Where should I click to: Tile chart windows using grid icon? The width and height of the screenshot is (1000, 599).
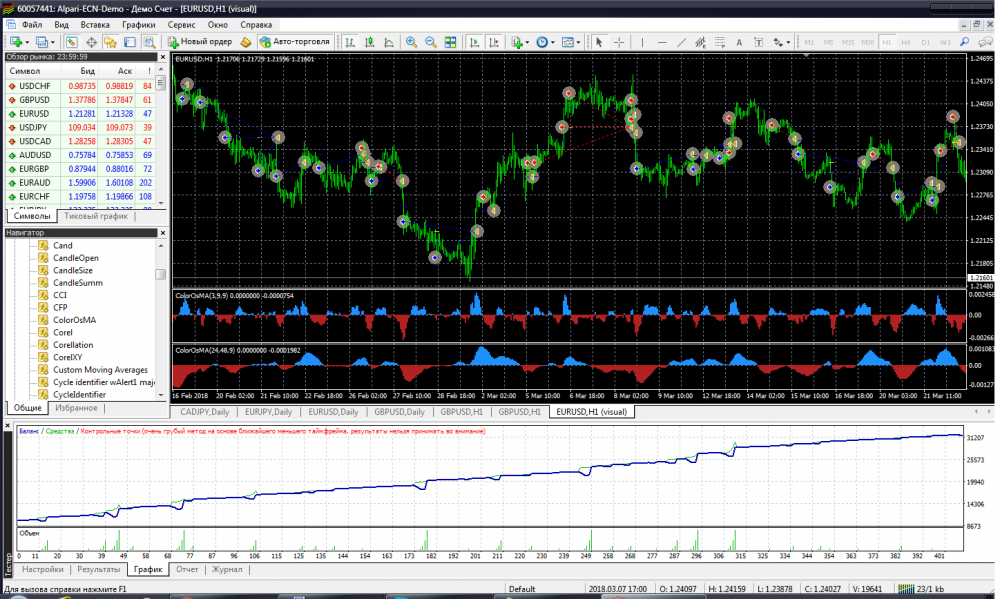pos(451,42)
